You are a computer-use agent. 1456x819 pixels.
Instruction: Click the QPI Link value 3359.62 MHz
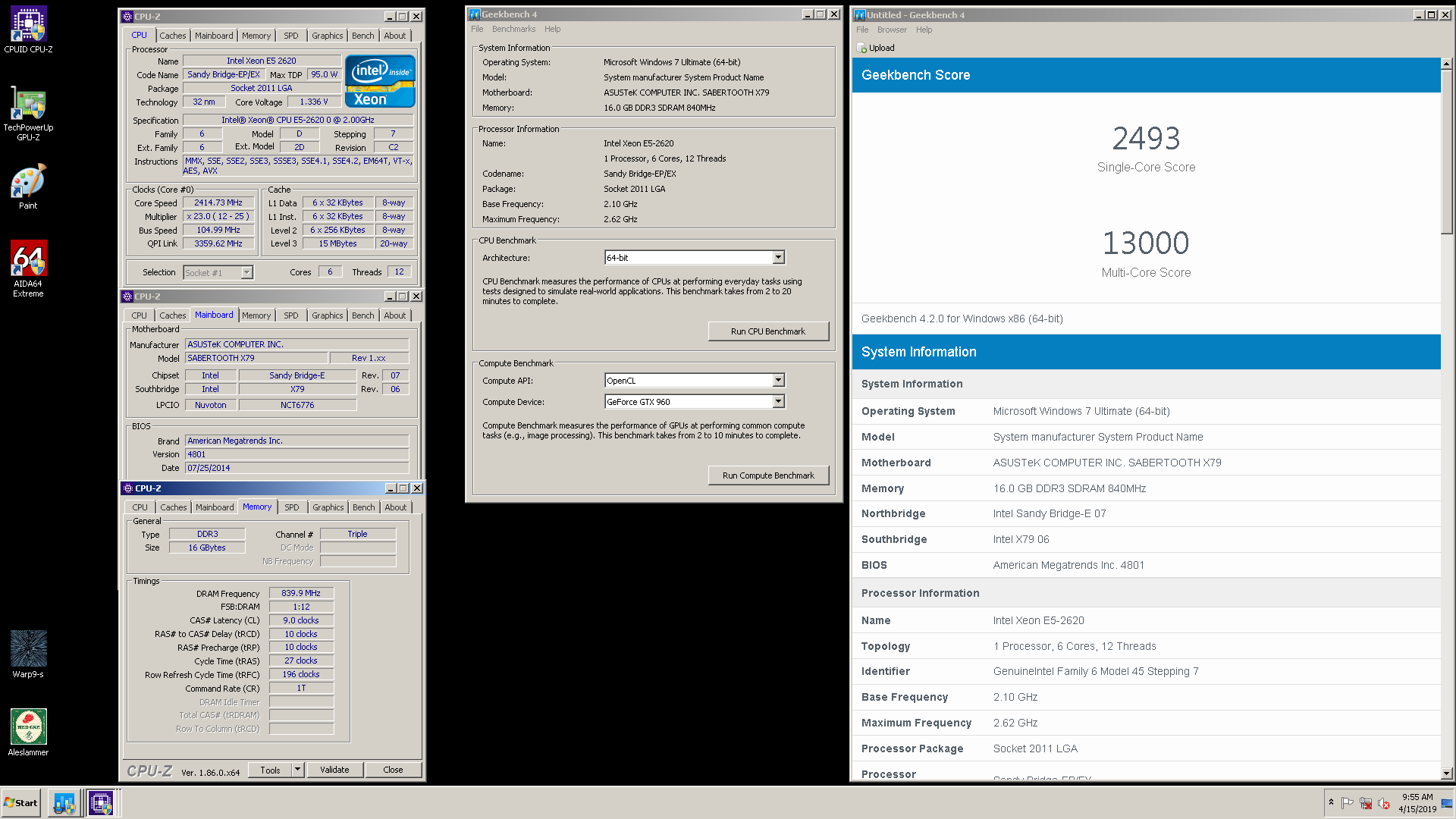click(x=218, y=244)
